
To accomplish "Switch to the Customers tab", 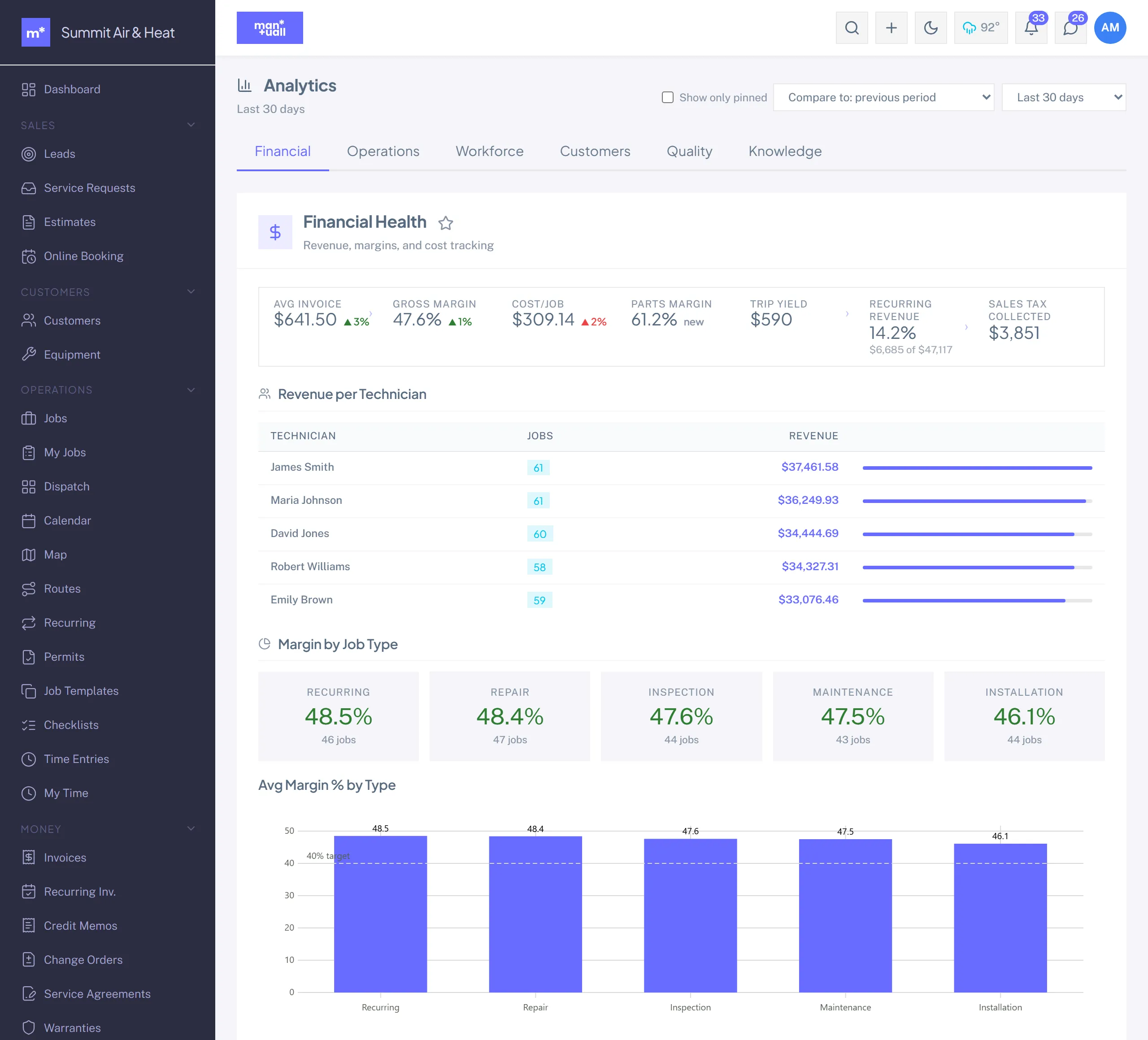I will (595, 152).
